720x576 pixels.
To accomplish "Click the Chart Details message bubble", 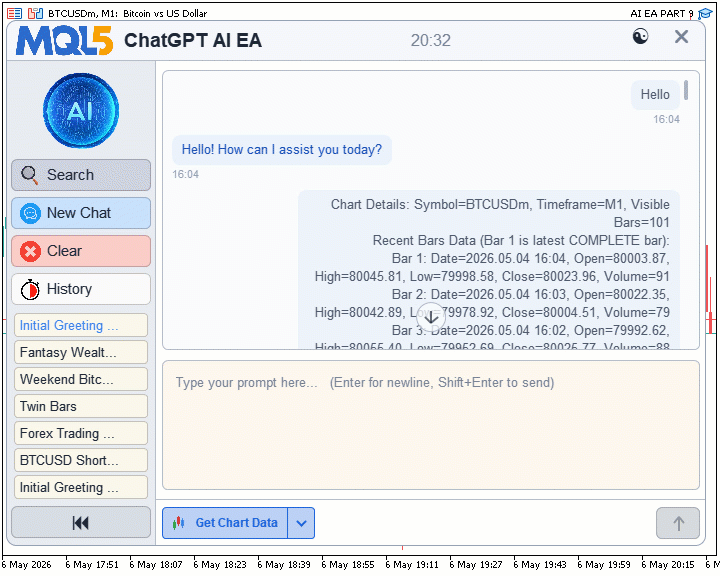I will (489, 270).
